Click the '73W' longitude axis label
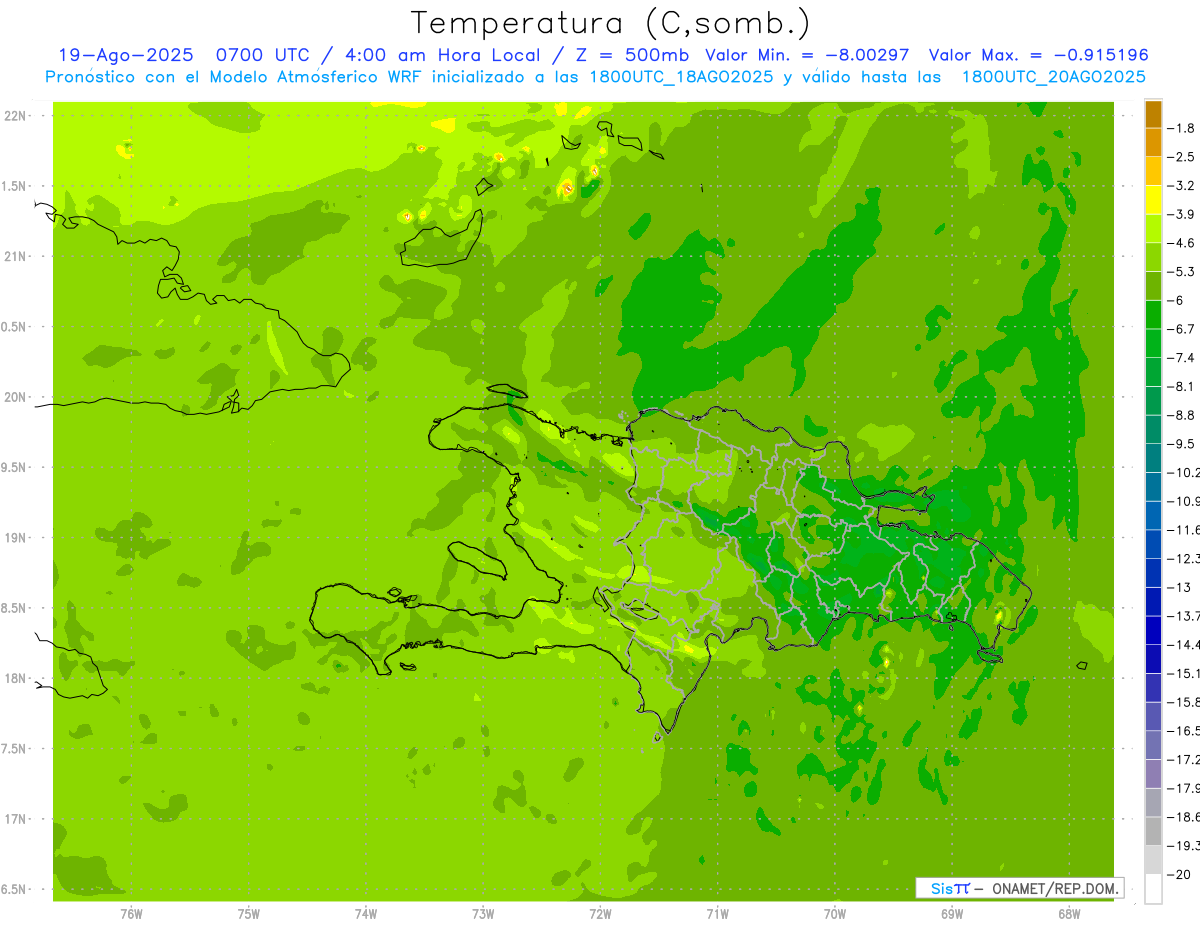The width and height of the screenshot is (1200, 927). pyautogui.click(x=483, y=914)
